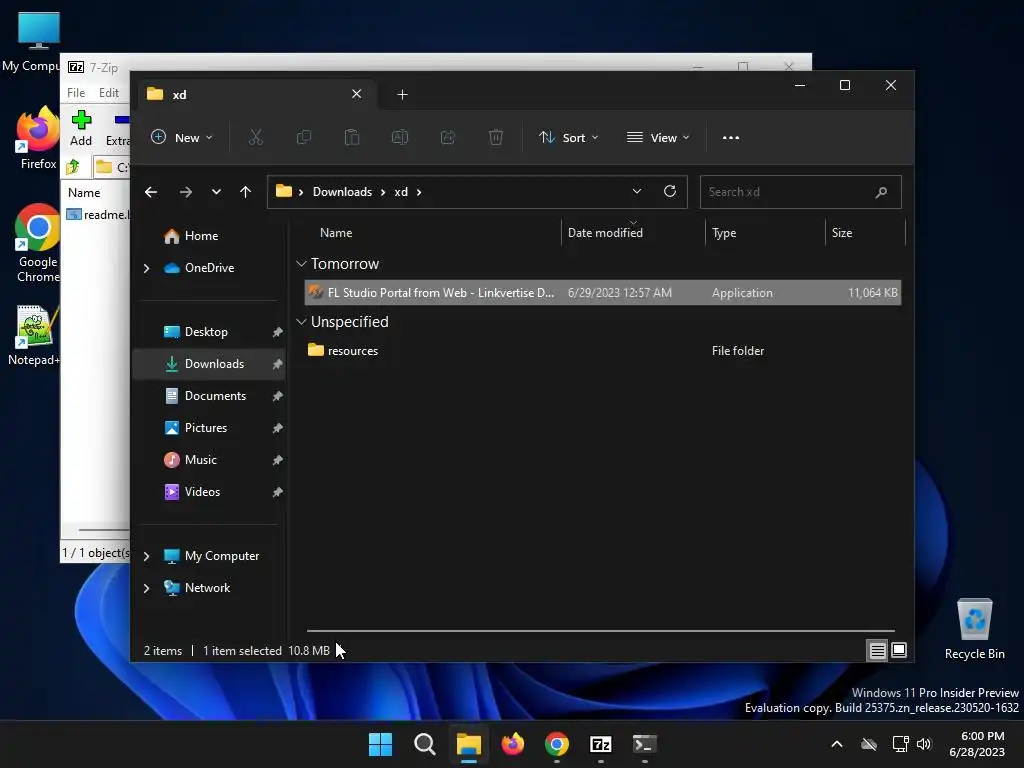The image size is (1024, 768).
Task: Select the Recycle Bin desktop icon
Action: coord(974,629)
